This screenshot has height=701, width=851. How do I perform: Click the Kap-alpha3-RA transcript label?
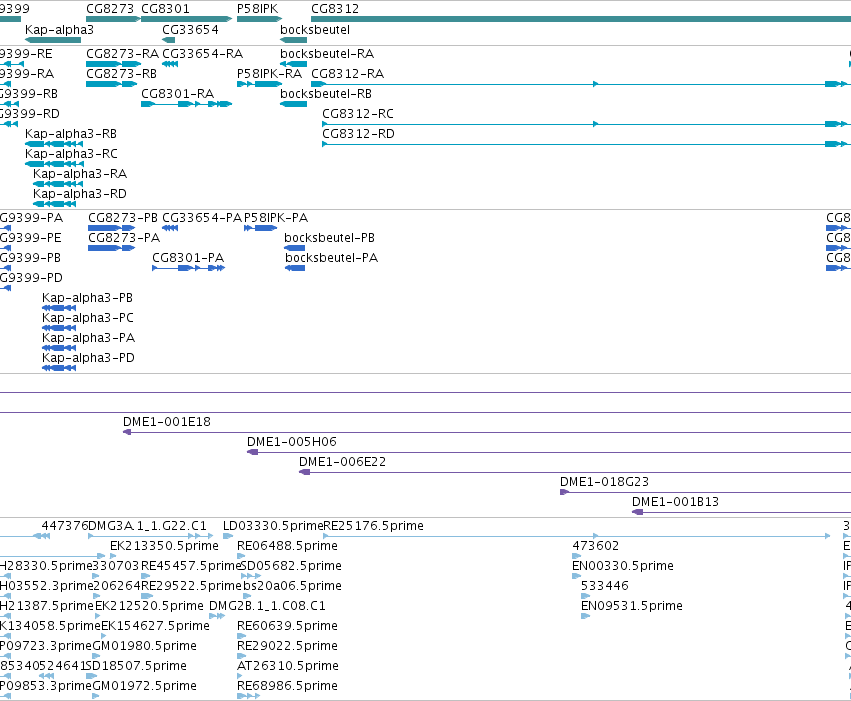pos(80,174)
